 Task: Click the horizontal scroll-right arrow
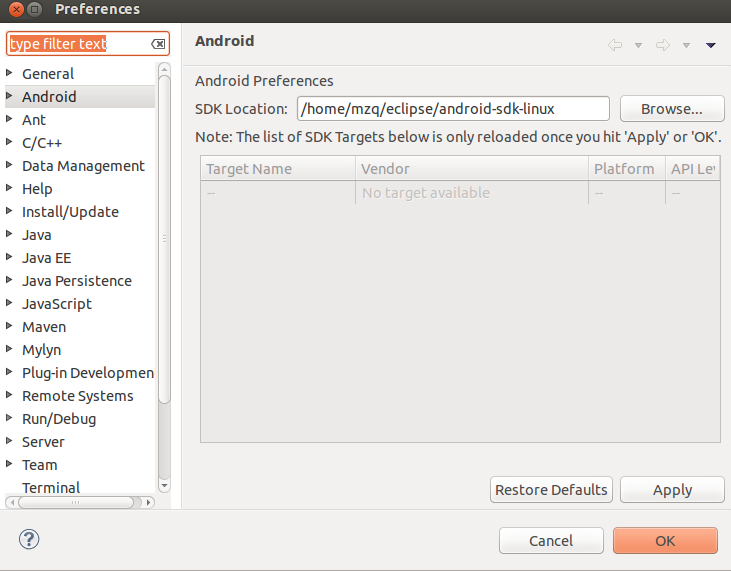point(148,502)
